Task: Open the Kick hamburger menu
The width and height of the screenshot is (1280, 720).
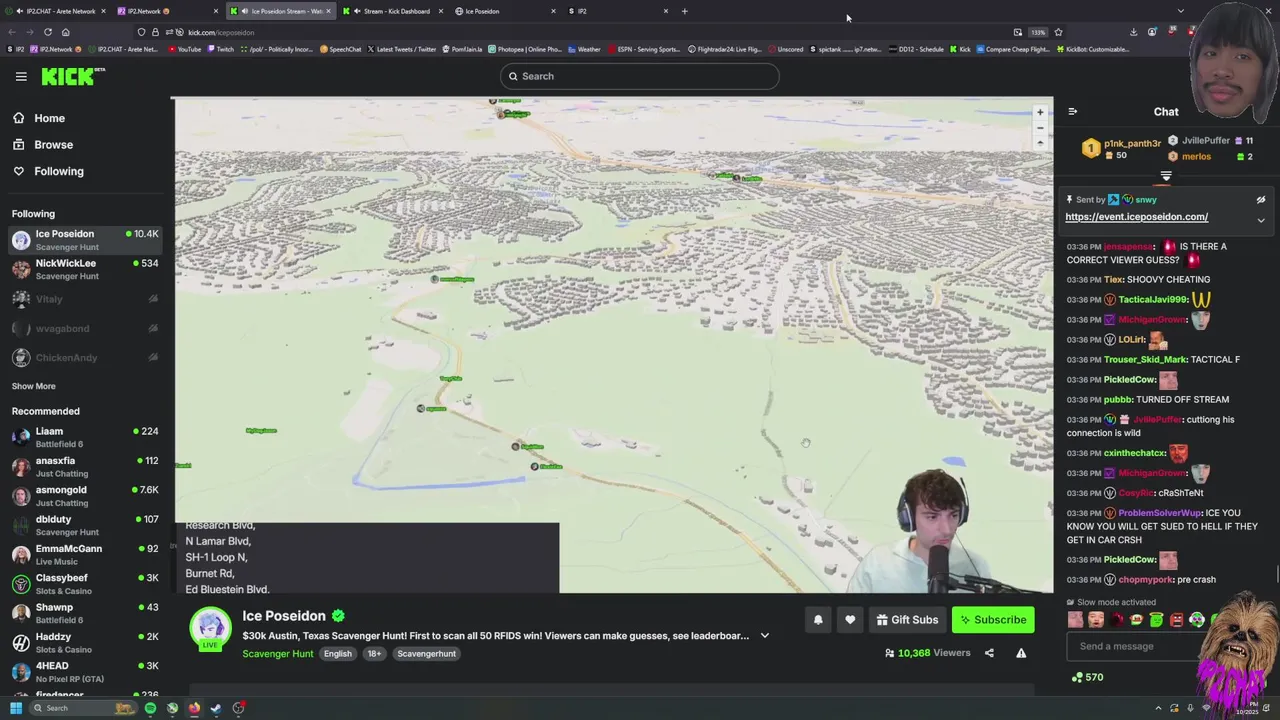Action: 21,76
